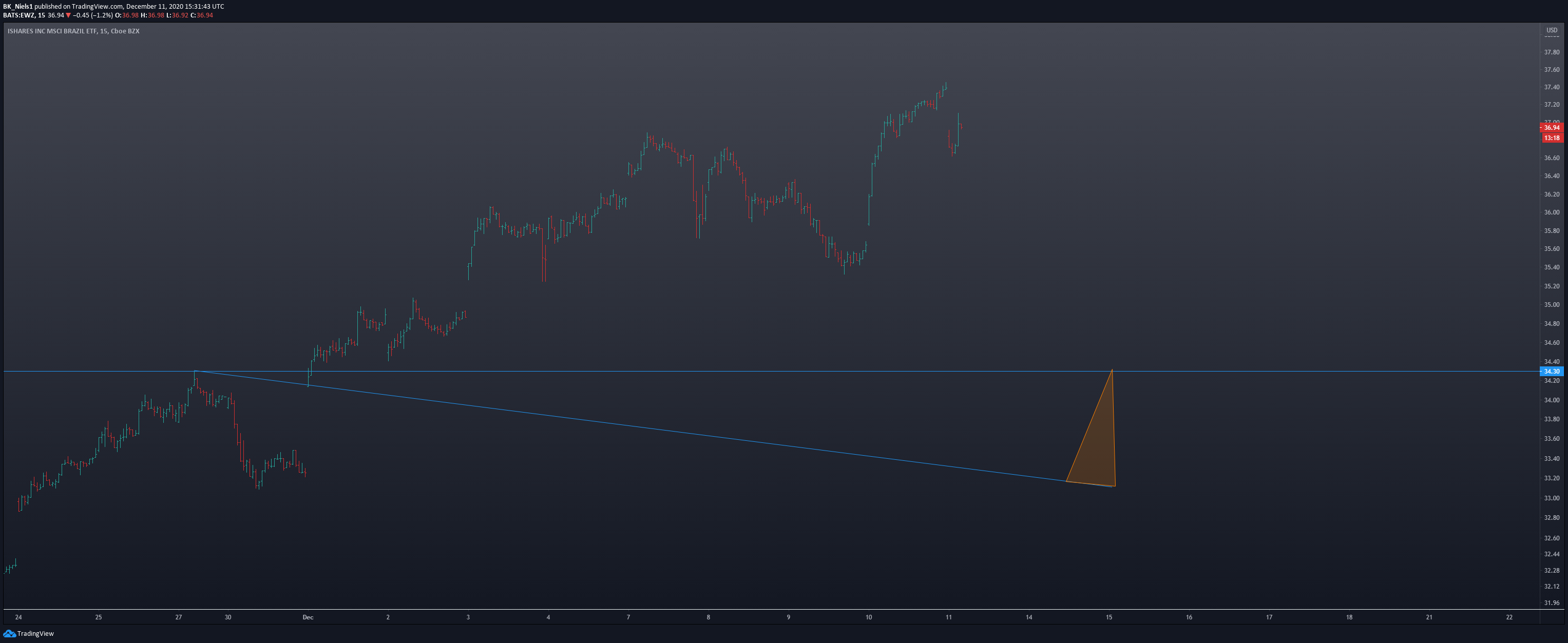Click the TradingView cloud logo icon
The image size is (1568, 643).
9,633
